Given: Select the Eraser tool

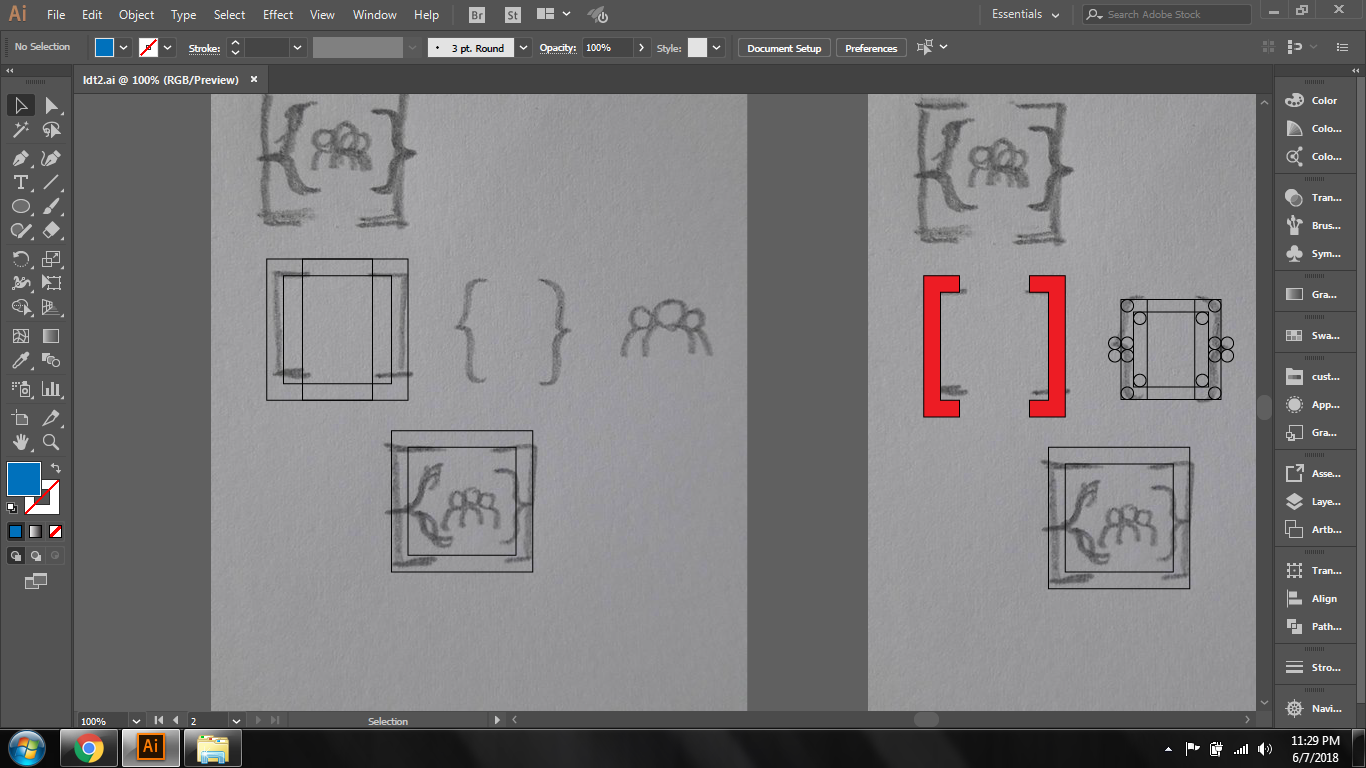Looking at the screenshot, I should 51,230.
